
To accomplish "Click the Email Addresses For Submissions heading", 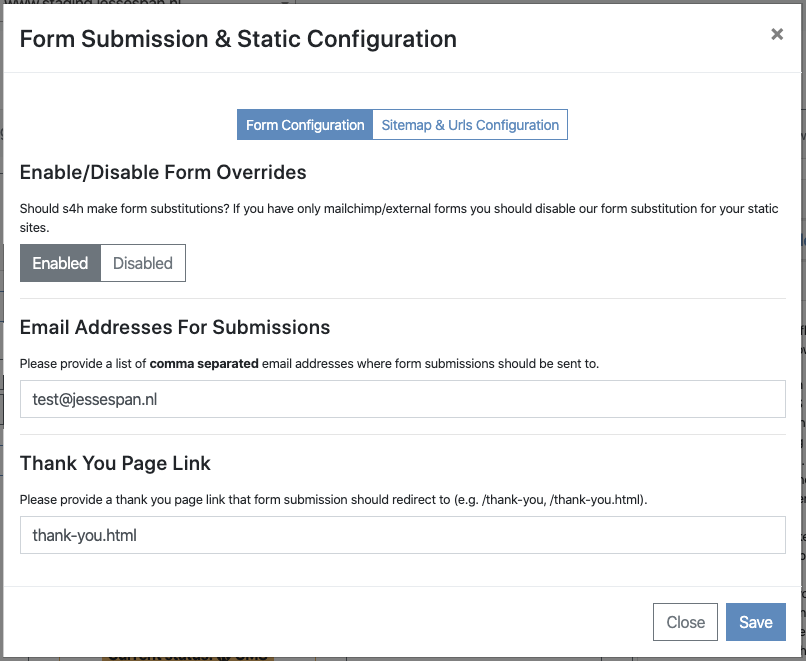I will (175, 327).
